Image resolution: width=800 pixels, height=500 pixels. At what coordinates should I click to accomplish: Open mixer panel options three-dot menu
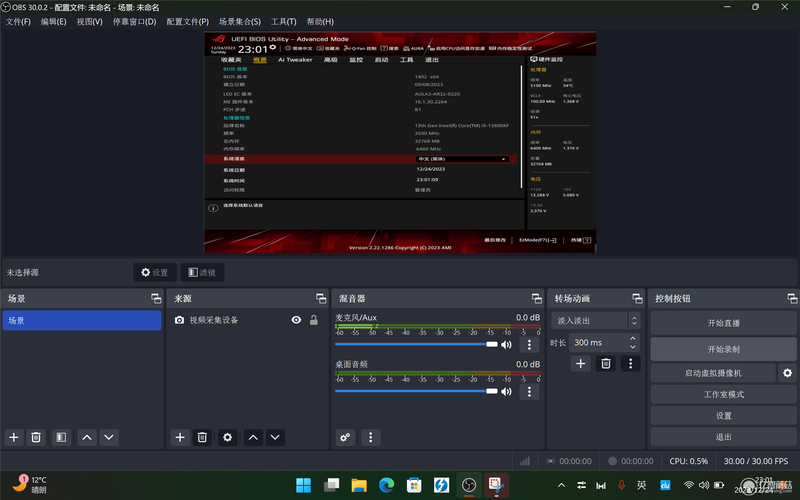(x=371, y=437)
